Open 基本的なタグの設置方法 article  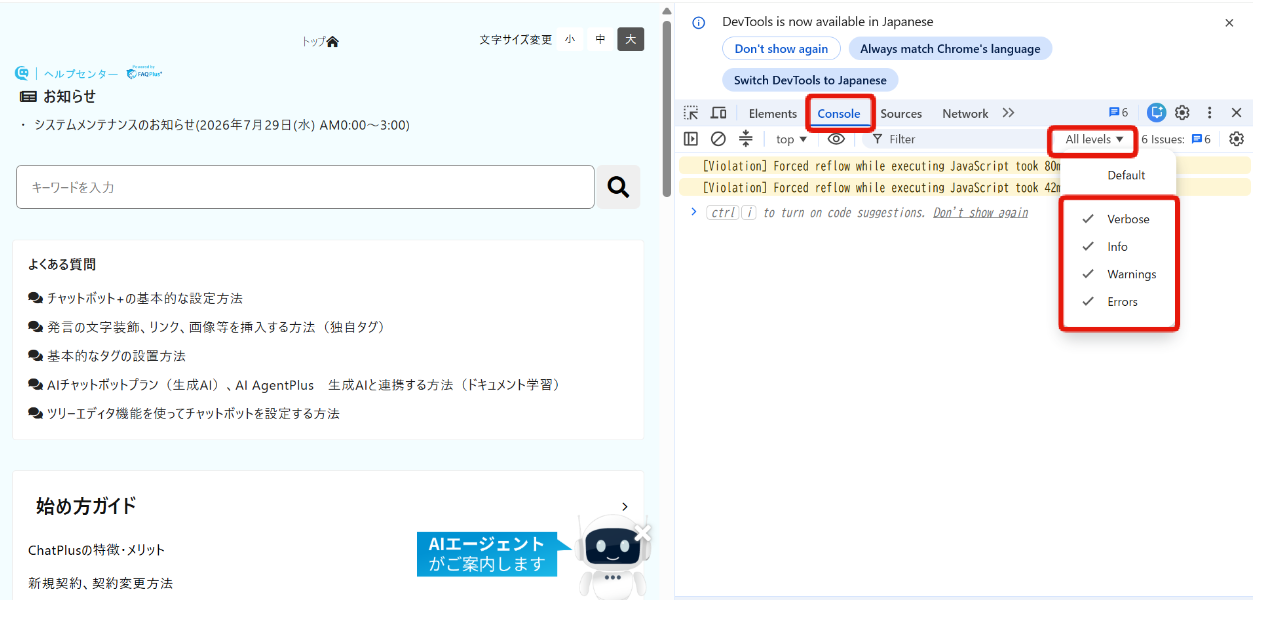[x=116, y=356]
